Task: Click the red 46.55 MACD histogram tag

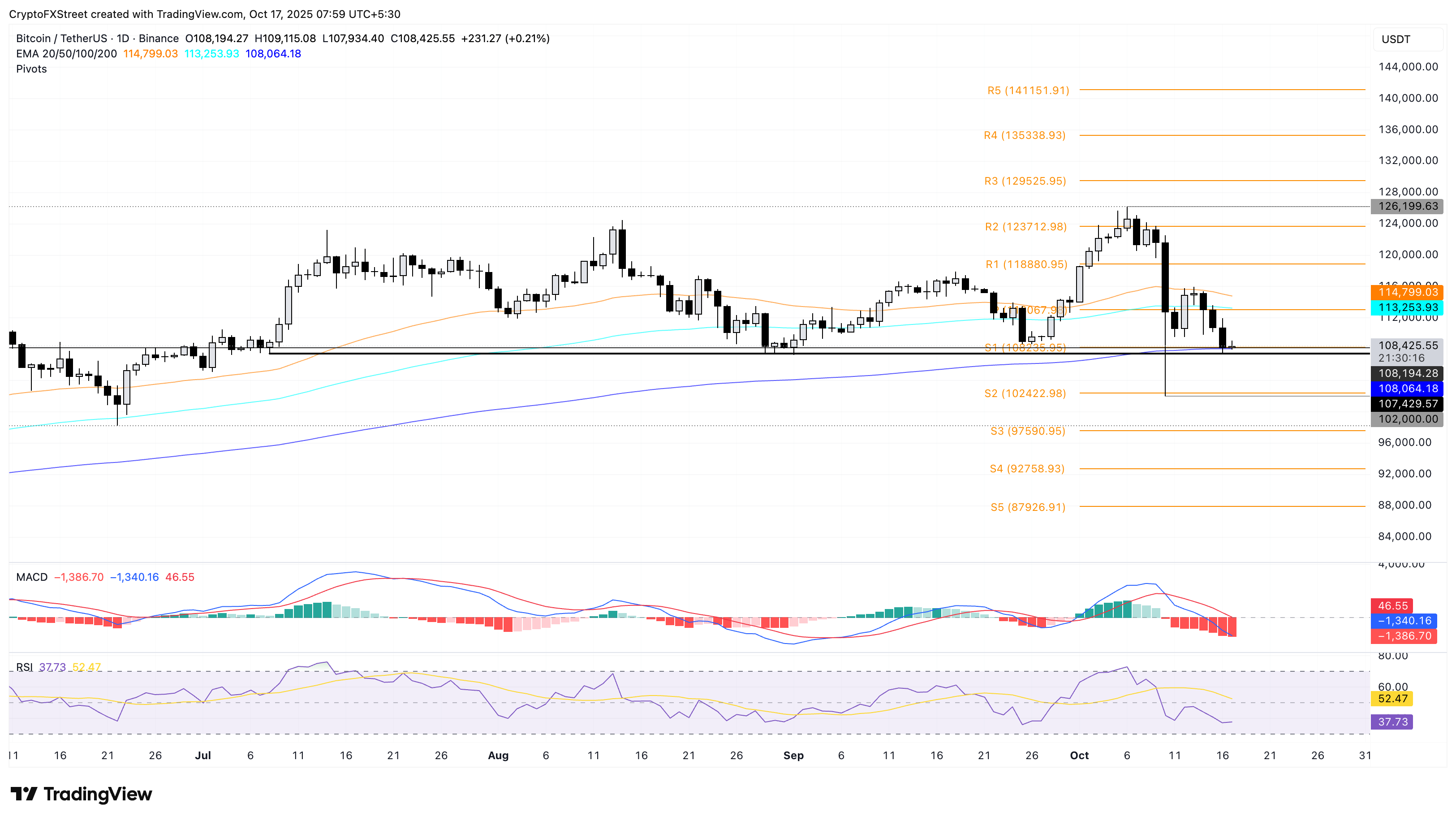Action: pos(1392,606)
